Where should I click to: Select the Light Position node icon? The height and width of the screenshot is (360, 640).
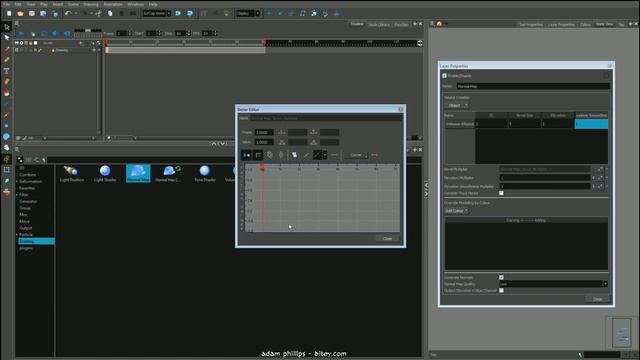71,173
